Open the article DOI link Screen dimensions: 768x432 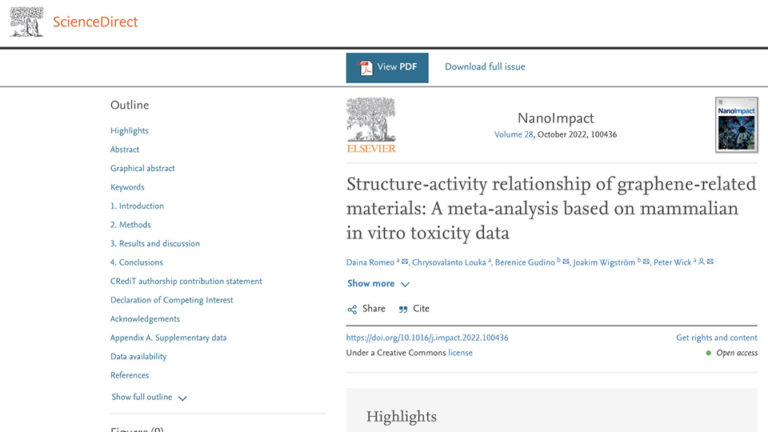click(427, 337)
